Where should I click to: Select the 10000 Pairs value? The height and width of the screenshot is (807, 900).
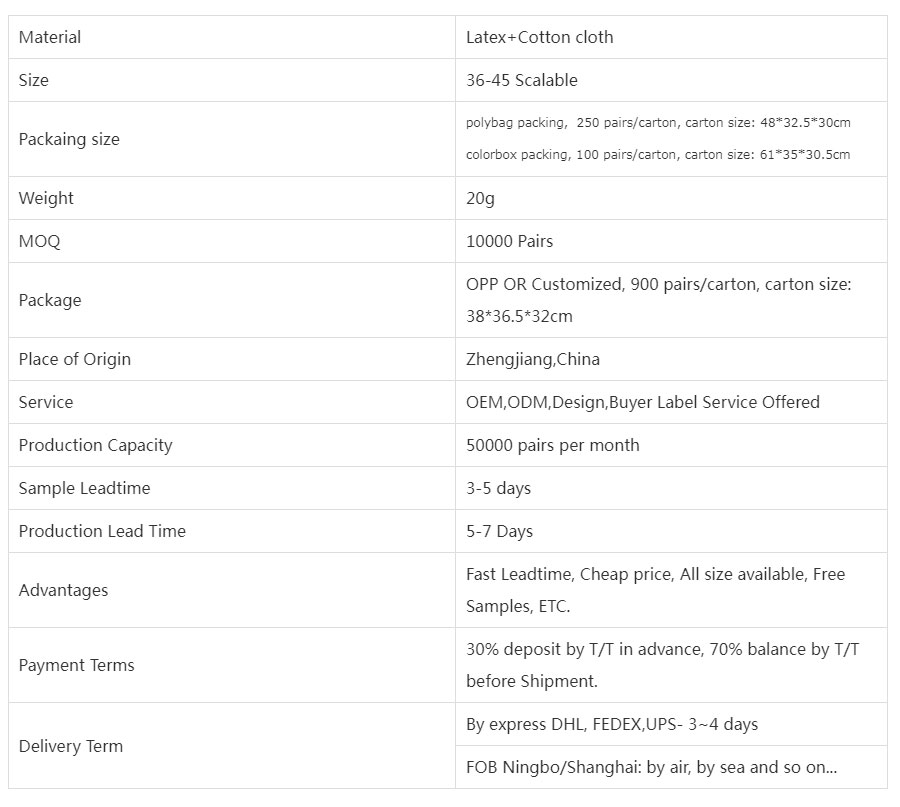(509, 241)
